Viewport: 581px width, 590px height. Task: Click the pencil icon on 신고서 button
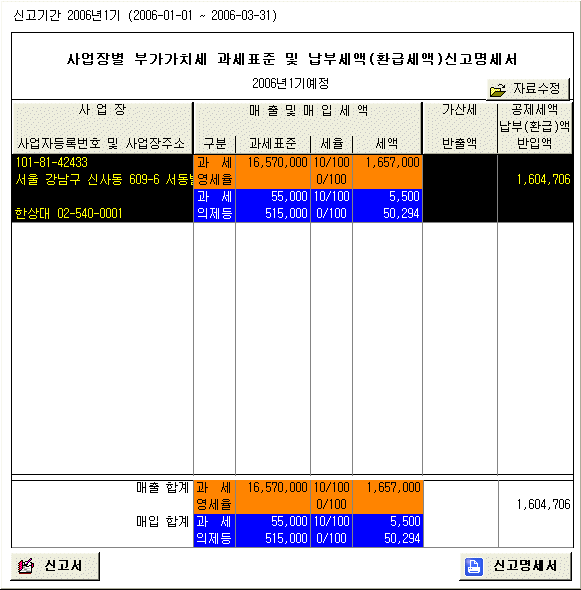click(x=26, y=566)
